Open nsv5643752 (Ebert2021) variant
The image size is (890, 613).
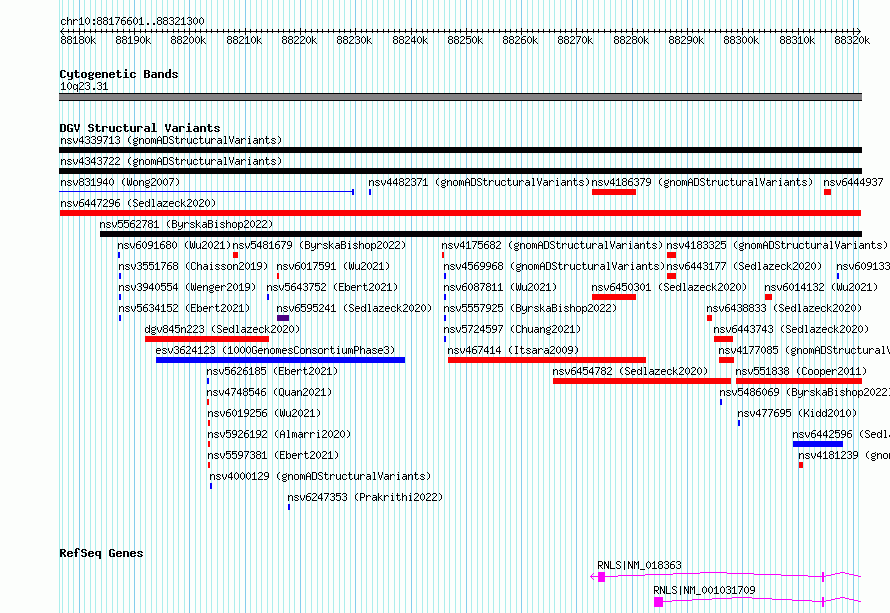(332, 287)
